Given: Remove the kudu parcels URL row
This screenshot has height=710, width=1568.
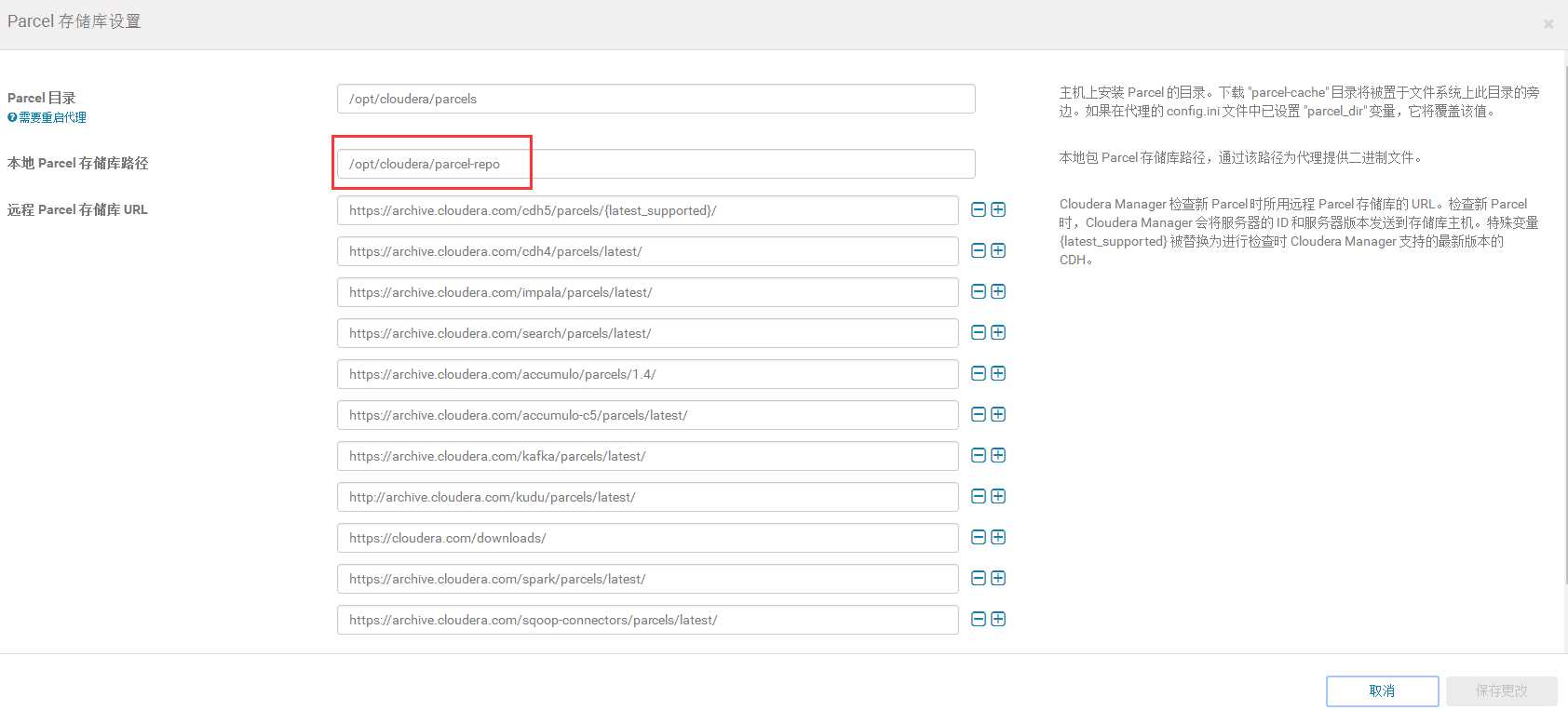Looking at the screenshot, I should pyautogui.click(x=979, y=497).
